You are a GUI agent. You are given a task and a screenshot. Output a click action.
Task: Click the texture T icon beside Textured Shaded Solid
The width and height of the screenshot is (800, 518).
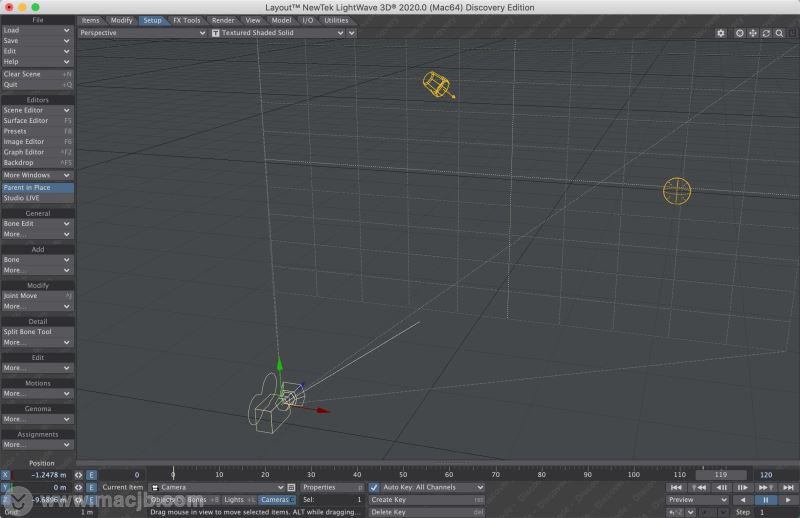[x=216, y=33]
